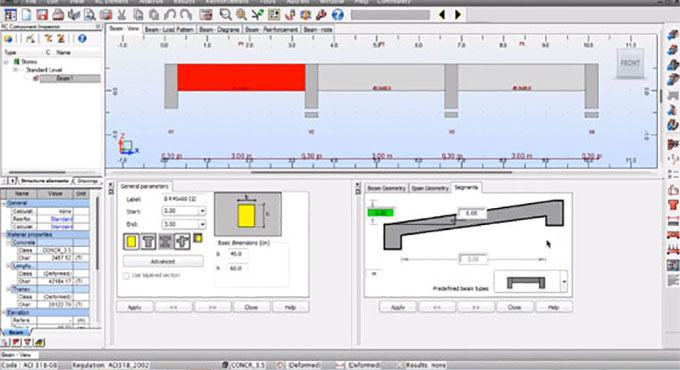
Task: Click the Advanced button
Action: coord(163,262)
